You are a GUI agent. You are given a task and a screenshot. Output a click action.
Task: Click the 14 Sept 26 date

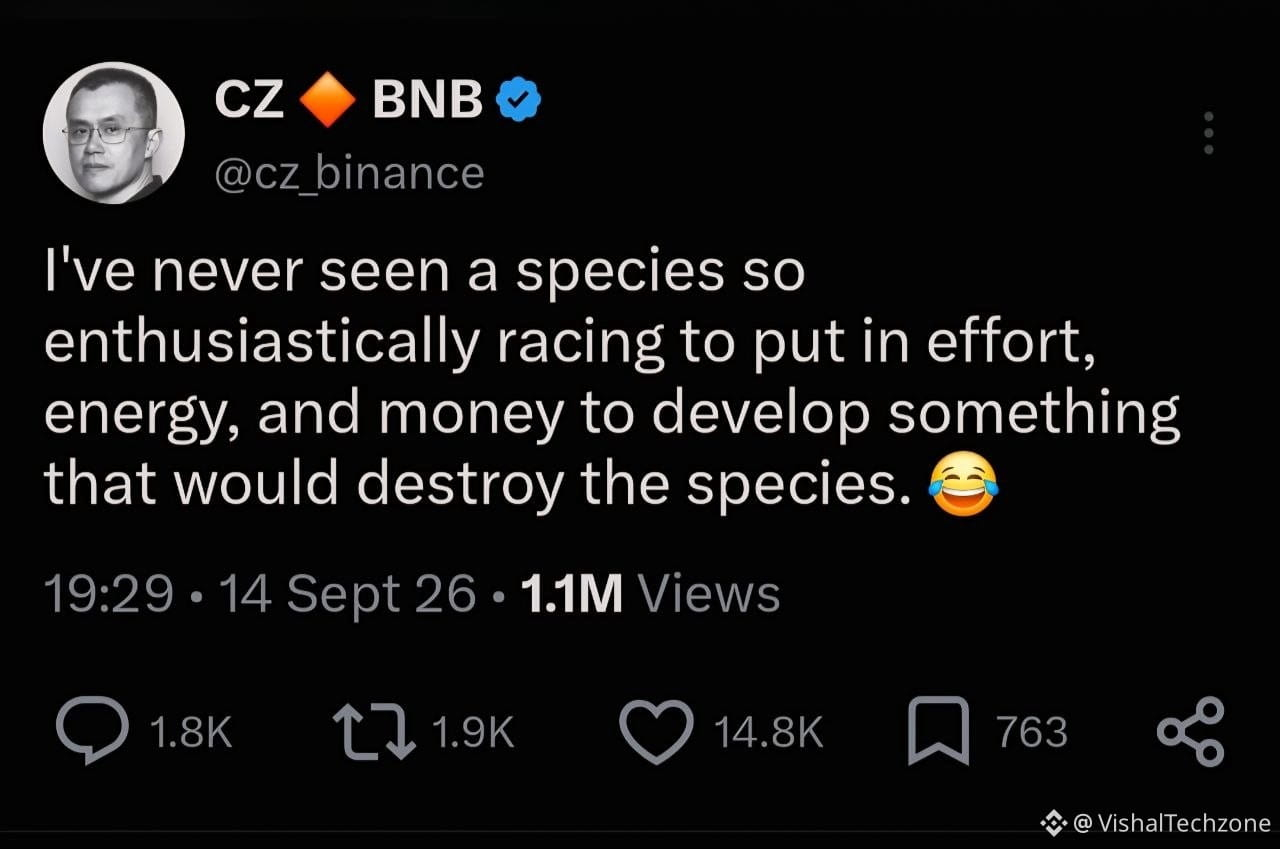click(x=346, y=595)
